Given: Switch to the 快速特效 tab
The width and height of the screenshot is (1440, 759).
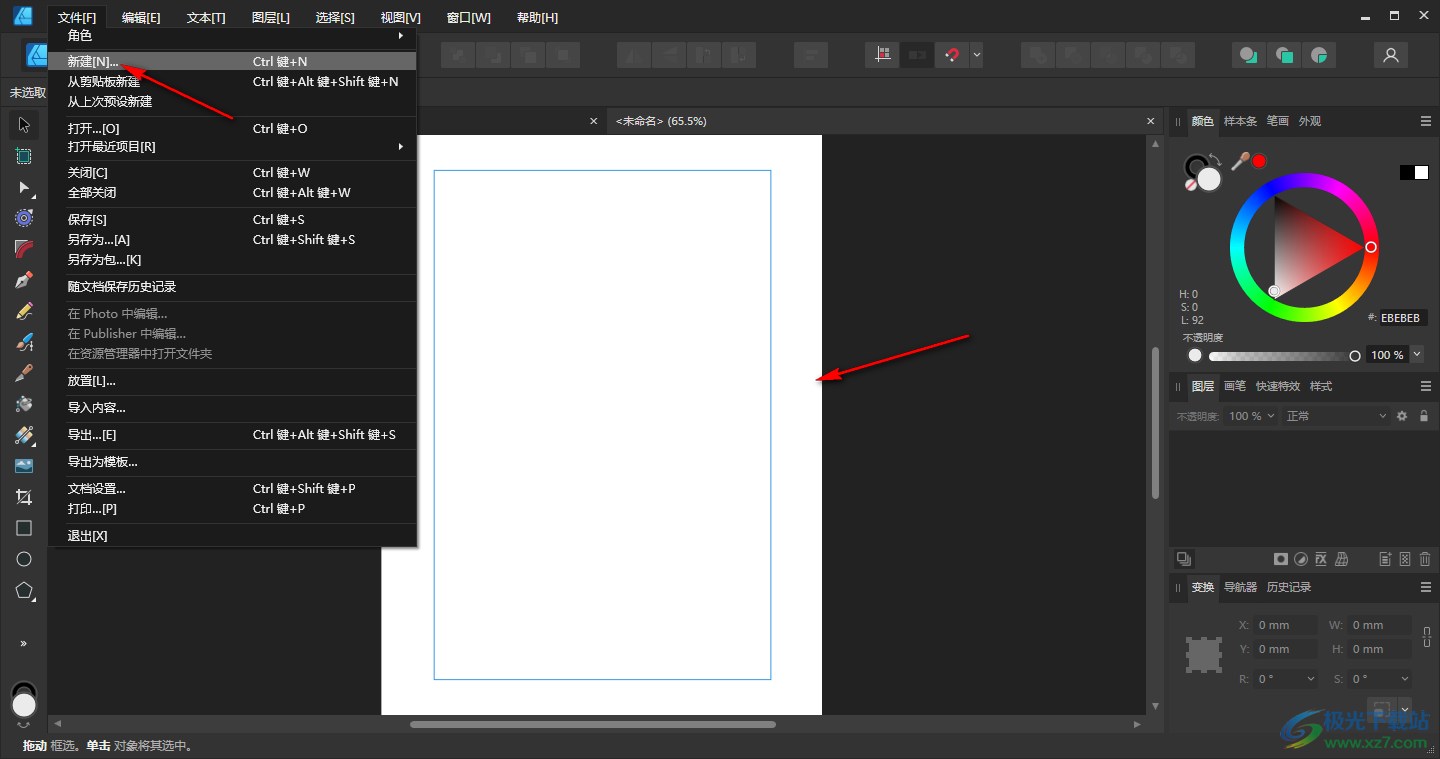Looking at the screenshot, I should coord(1278,386).
